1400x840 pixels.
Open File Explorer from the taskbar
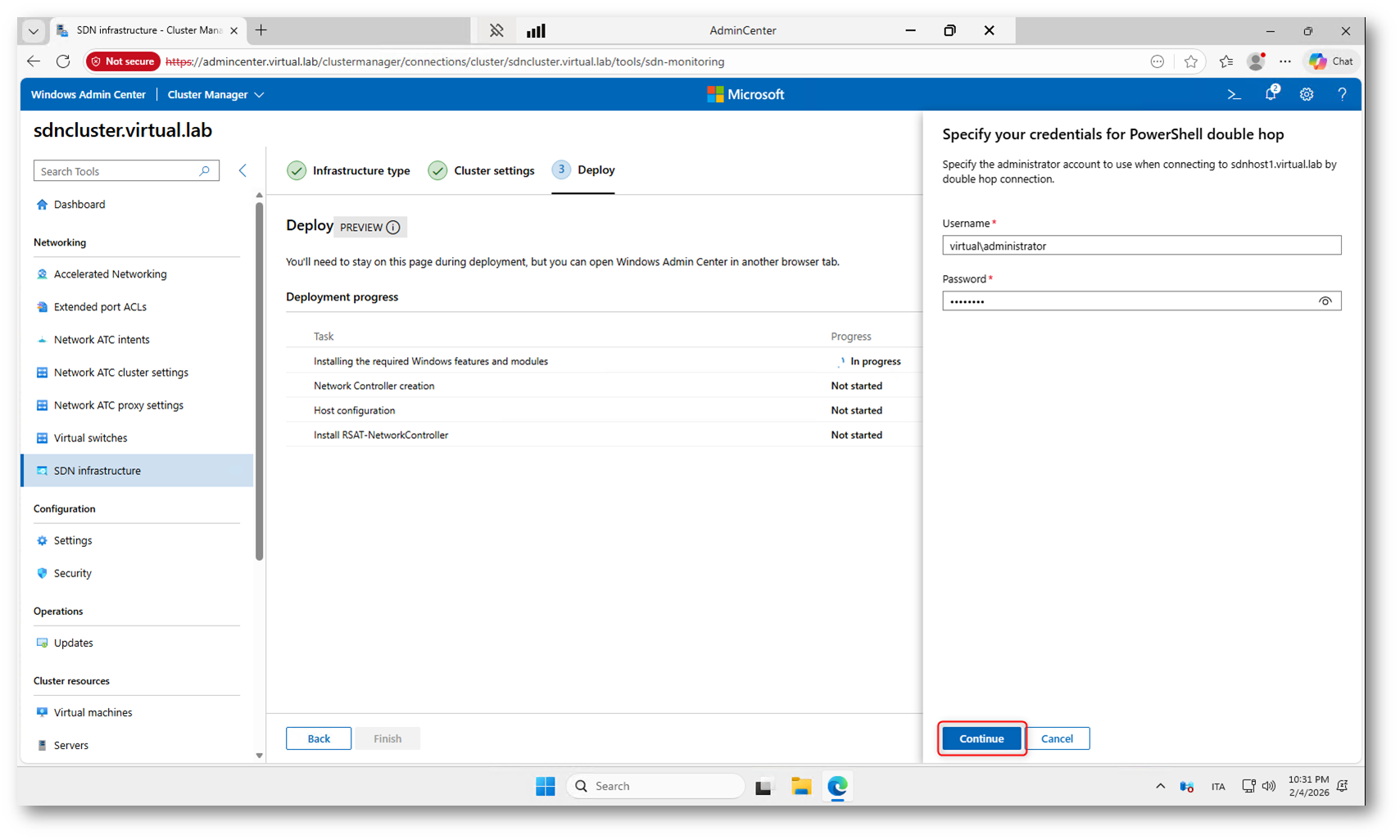point(800,786)
